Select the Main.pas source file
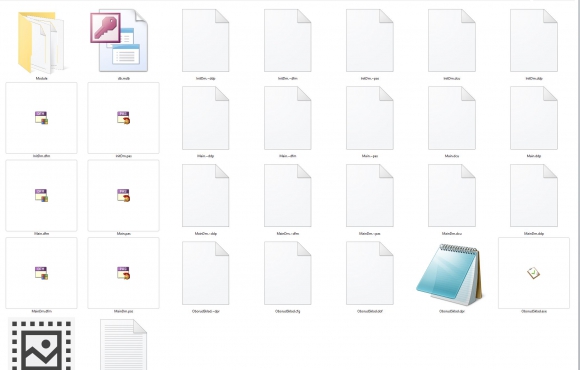The height and width of the screenshot is (370, 580). 124,195
